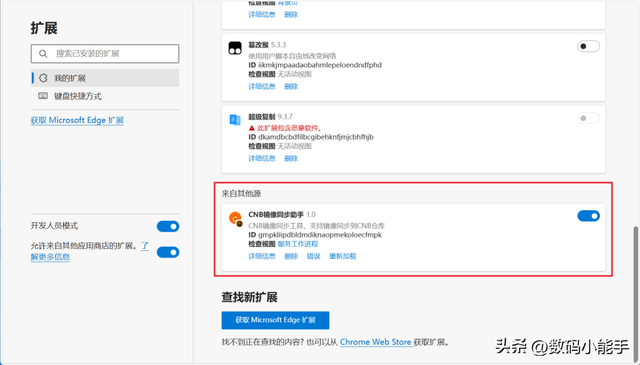Open 获取 Microsoft Edge 扩展 sidebar link
640x365 pixels.
77,120
